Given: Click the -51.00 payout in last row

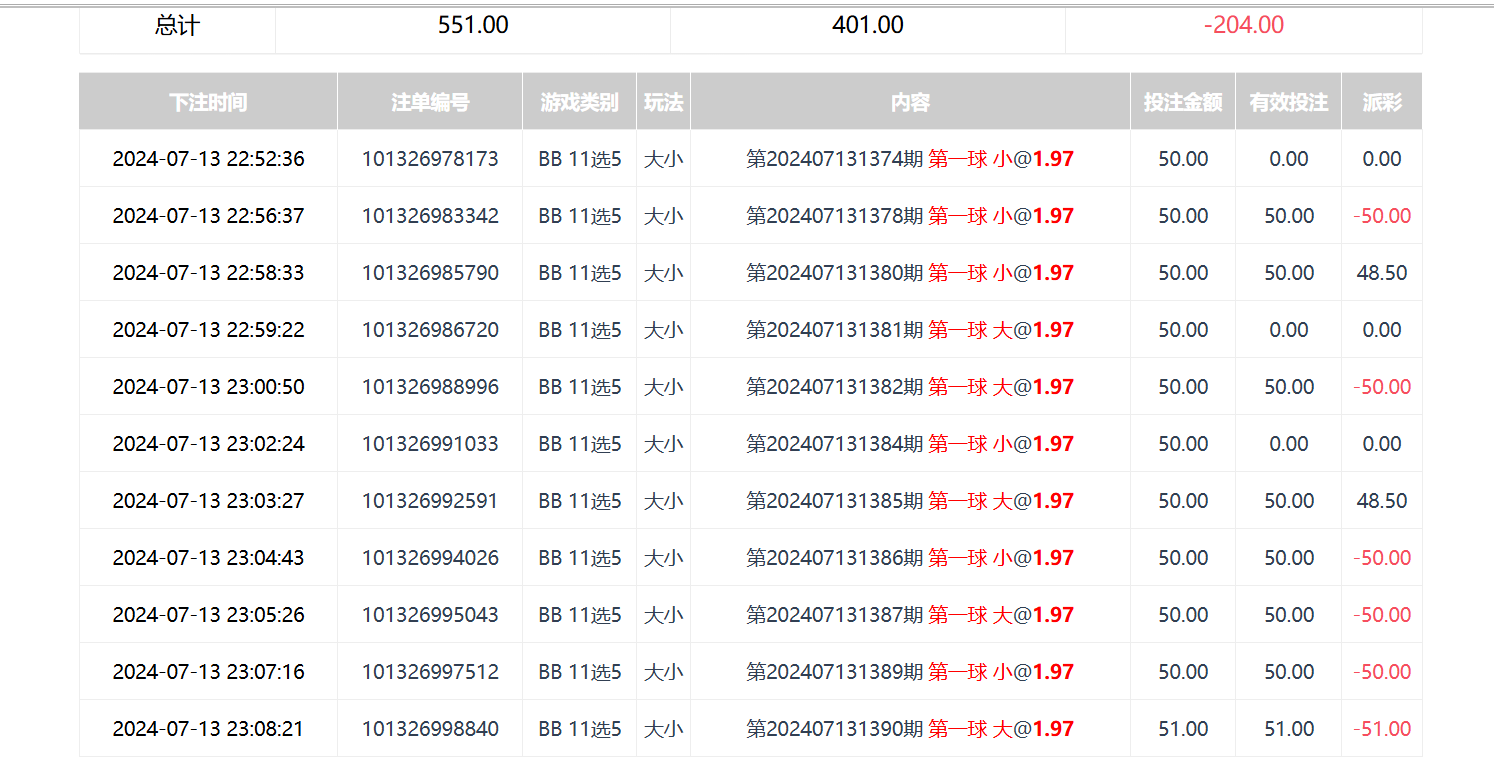Looking at the screenshot, I should pyautogui.click(x=1381, y=729).
